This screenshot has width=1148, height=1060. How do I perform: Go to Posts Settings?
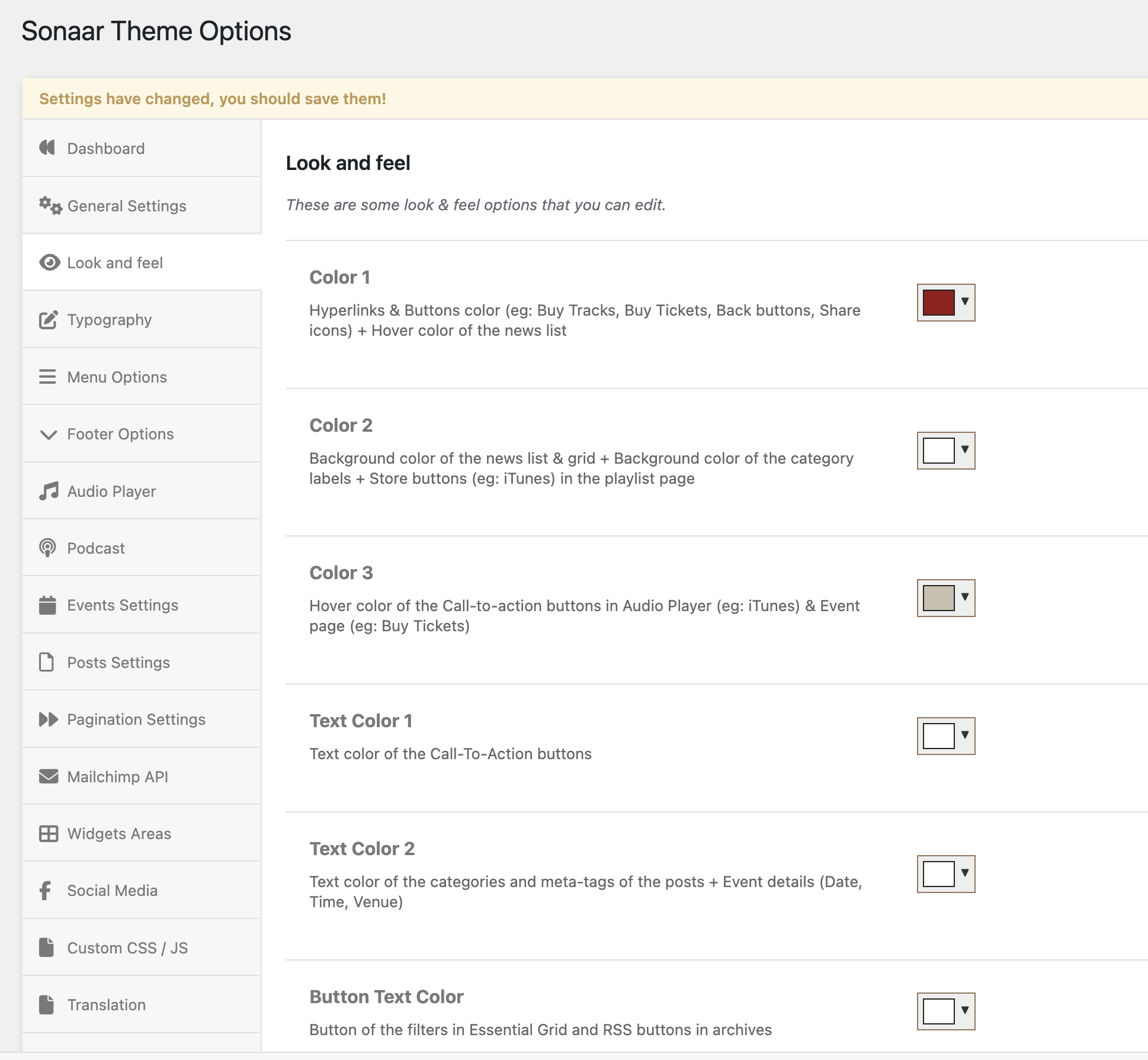(118, 662)
